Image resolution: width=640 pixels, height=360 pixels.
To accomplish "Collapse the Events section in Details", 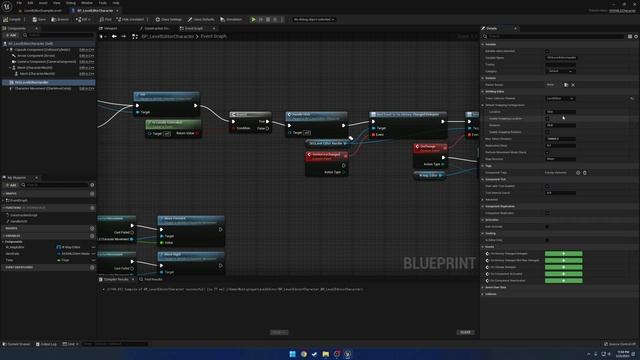I will pyautogui.click(x=483, y=247).
